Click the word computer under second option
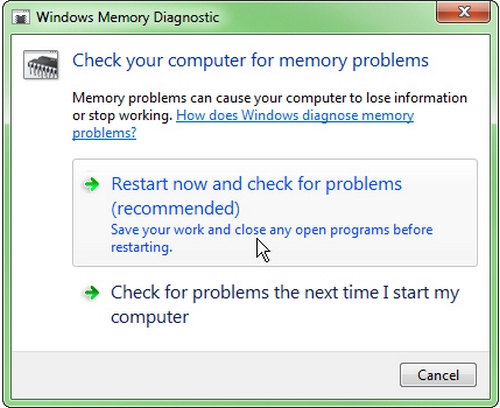The image size is (500, 408). [x=150, y=317]
